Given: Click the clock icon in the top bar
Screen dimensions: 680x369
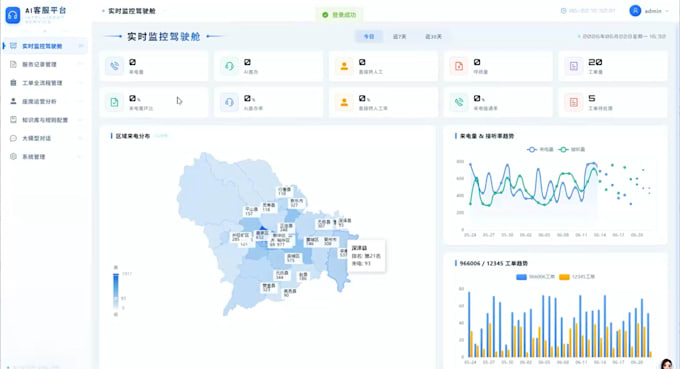Looking at the screenshot, I should 564,11.
